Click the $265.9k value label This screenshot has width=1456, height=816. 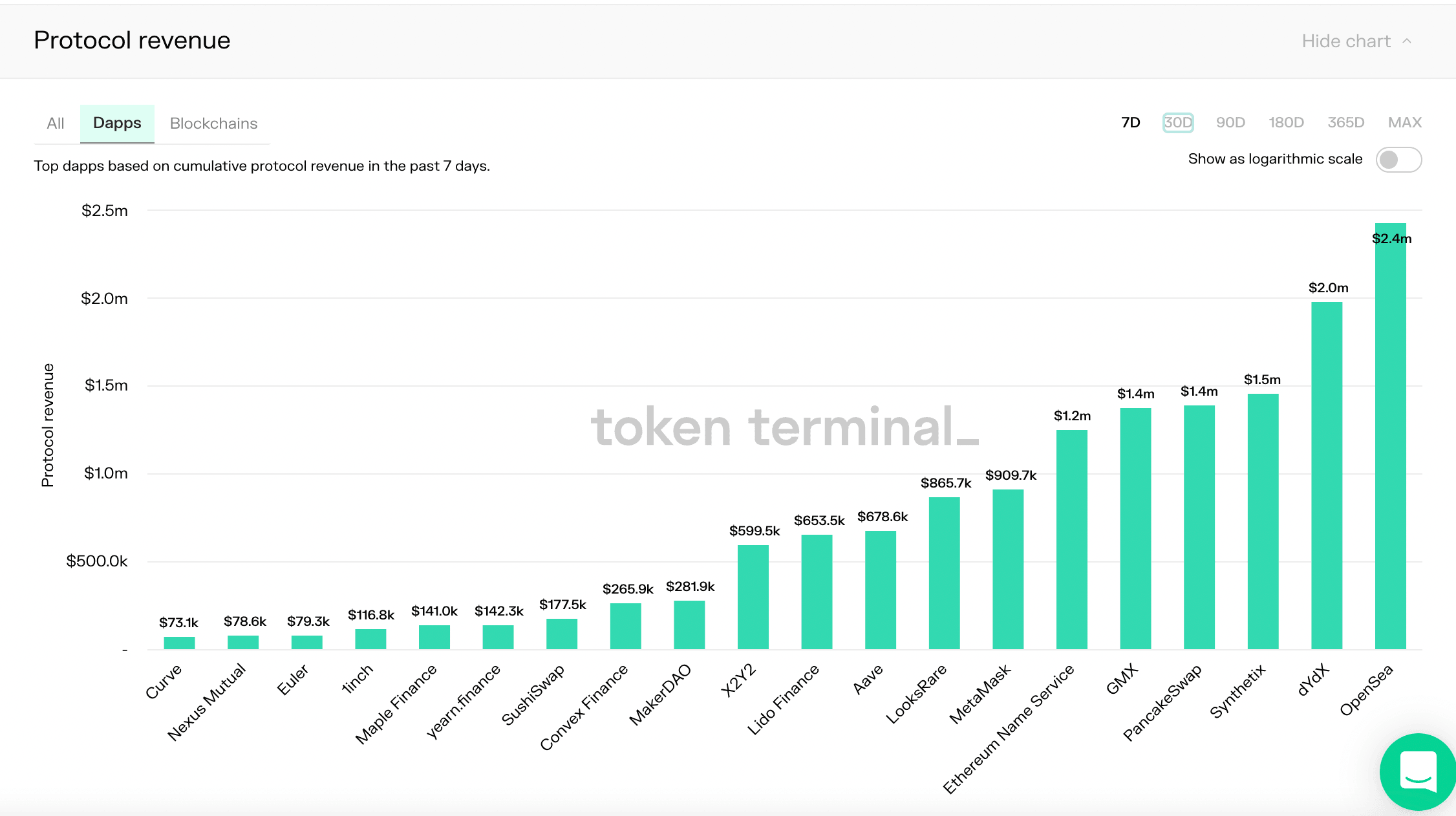tap(628, 589)
